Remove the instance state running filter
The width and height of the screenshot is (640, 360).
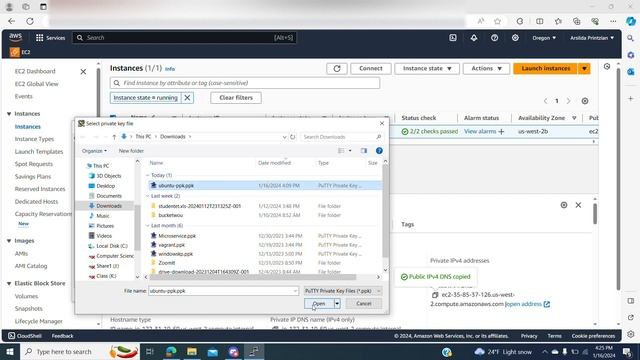tap(187, 98)
